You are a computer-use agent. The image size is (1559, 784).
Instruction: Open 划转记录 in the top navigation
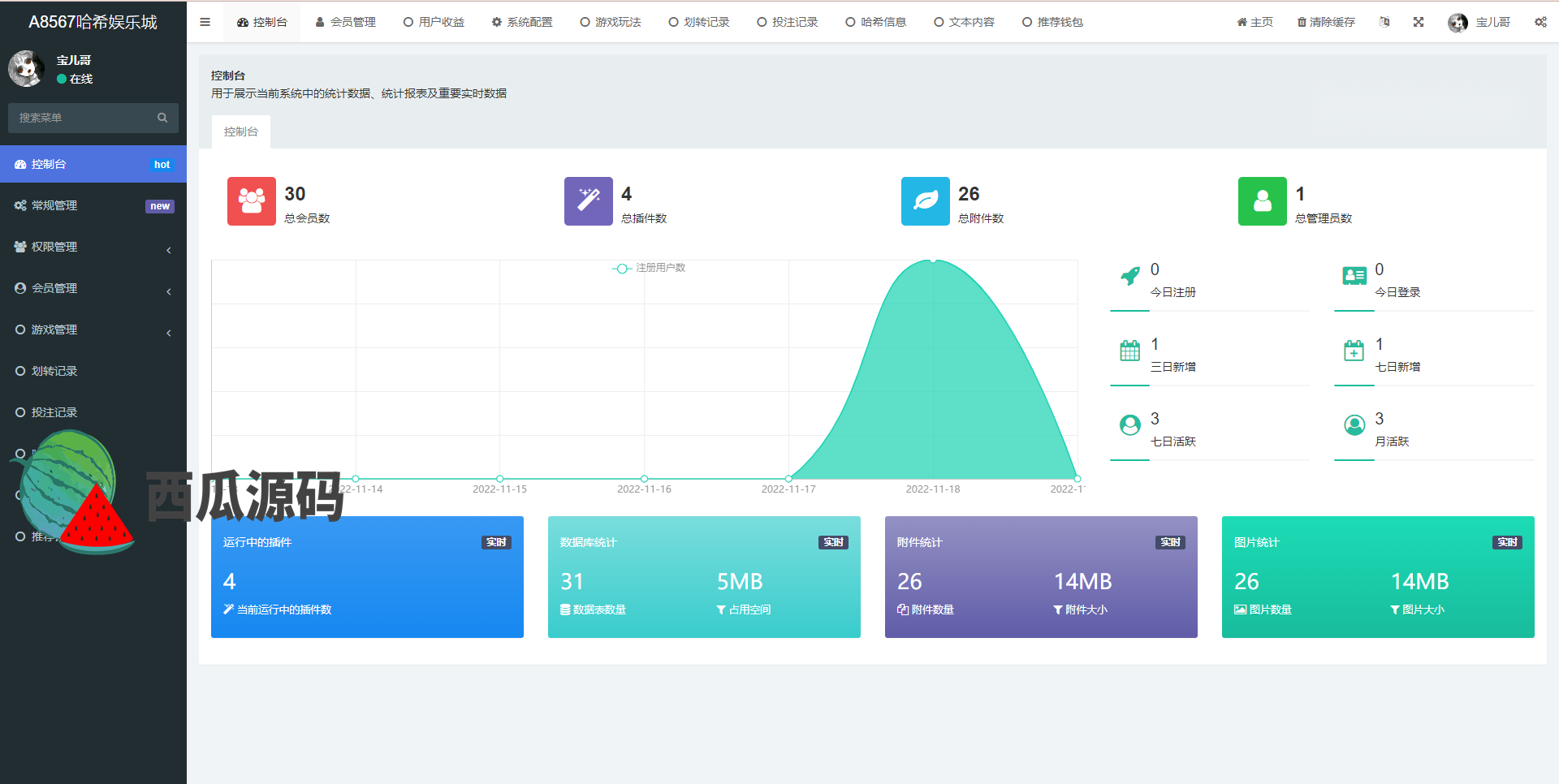point(699,22)
